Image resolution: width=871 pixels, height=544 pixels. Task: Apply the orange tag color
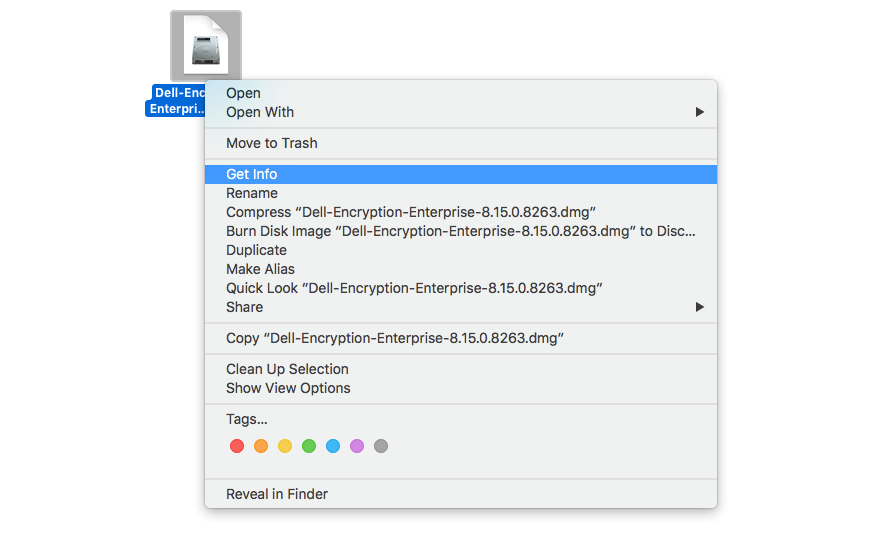click(x=261, y=446)
